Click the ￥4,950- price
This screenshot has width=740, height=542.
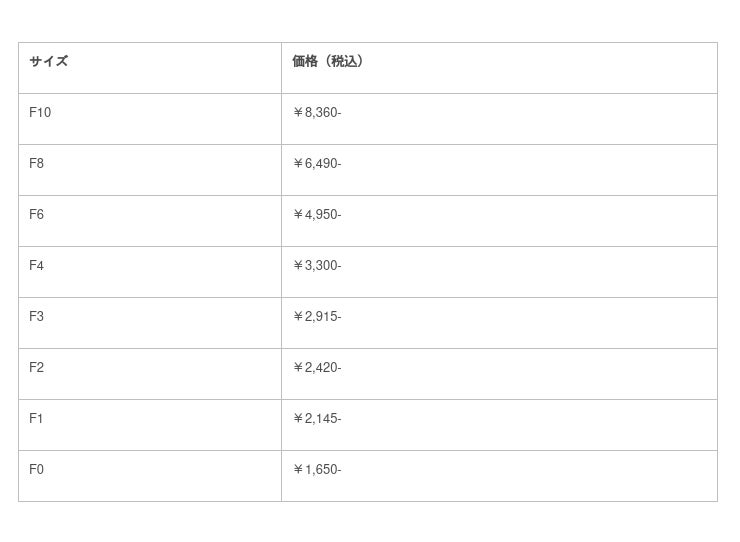pos(317,215)
